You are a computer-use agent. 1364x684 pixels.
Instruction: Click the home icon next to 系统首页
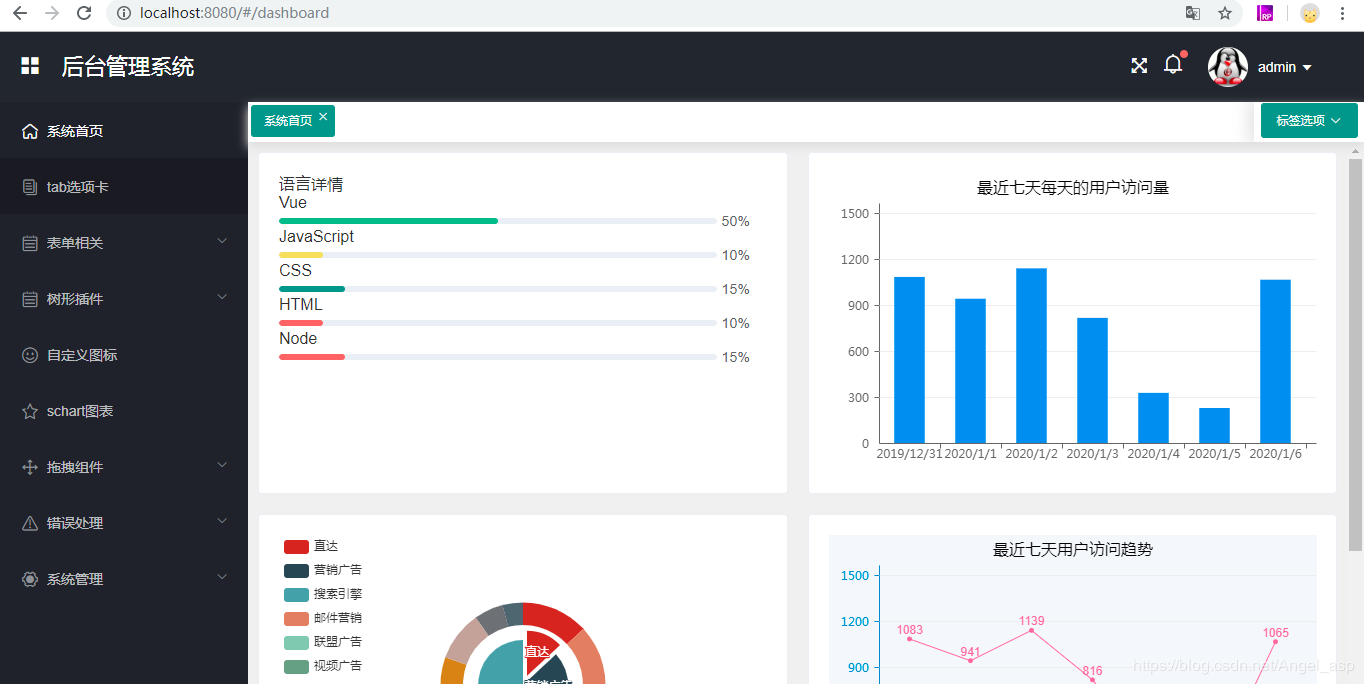[30, 131]
